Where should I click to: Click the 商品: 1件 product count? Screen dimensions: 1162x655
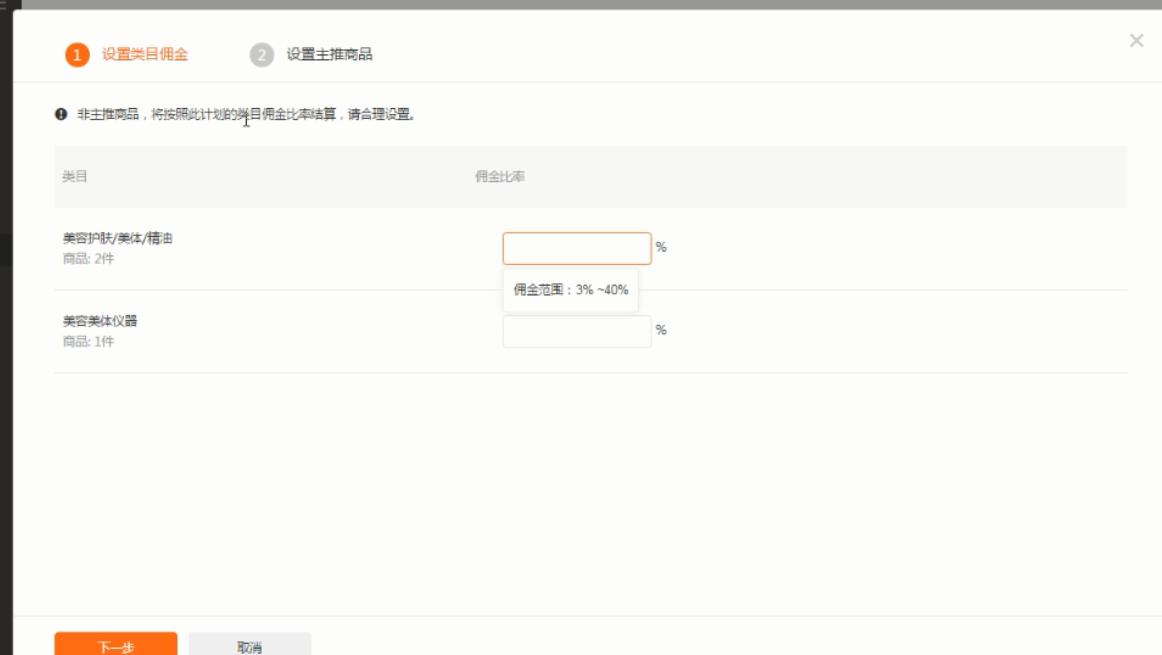pos(88,342)
